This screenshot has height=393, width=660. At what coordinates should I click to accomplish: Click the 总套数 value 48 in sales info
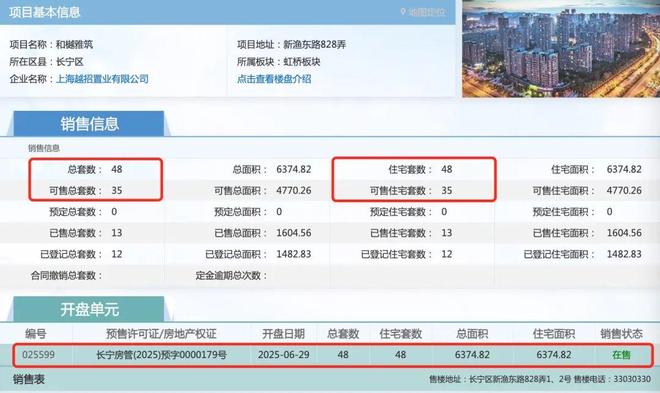[117, 169]
